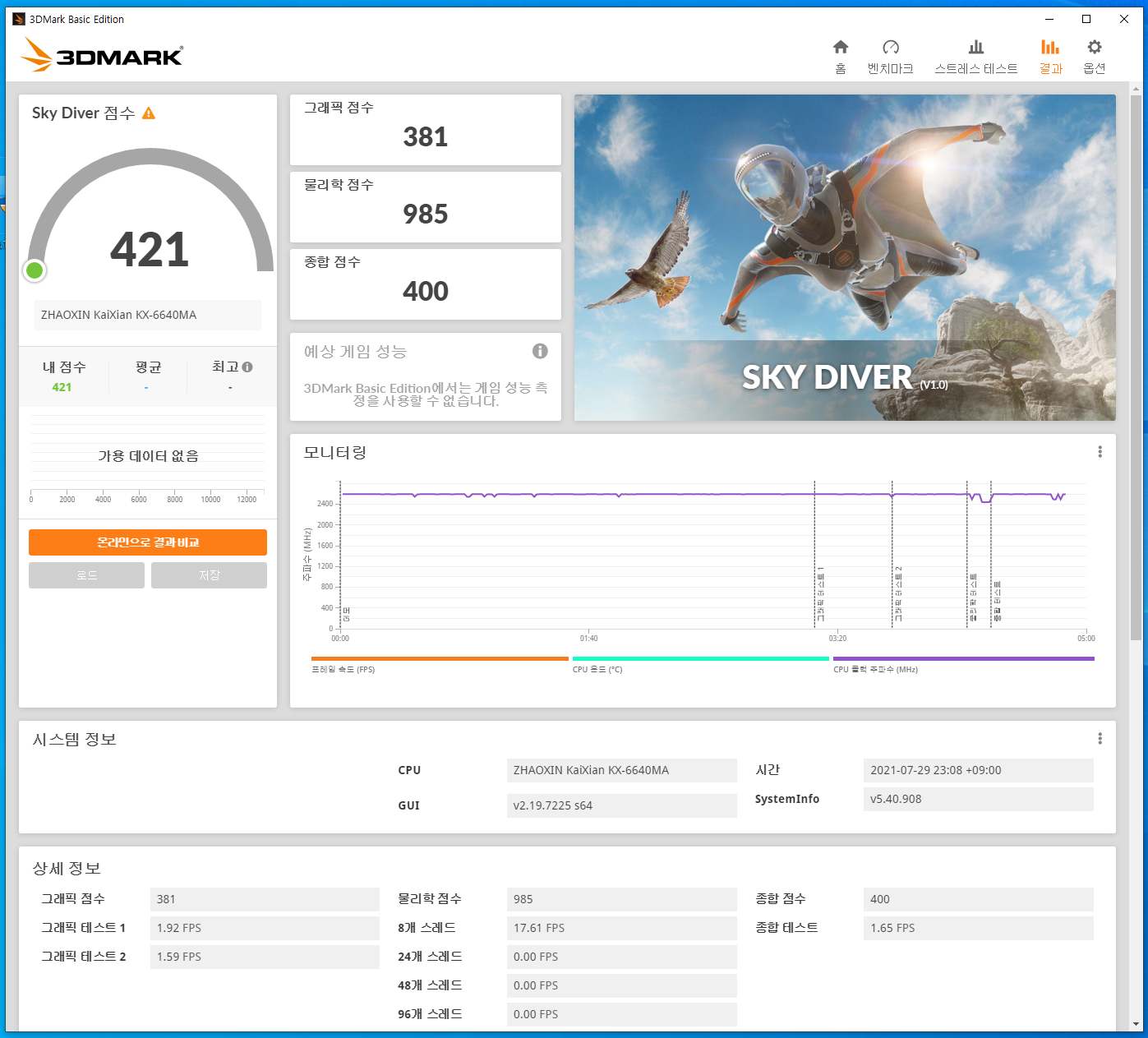The height and width of the screenshot is (1038, 1148).
Task: Open the Benchmark (벤치마크) tab
Action: point(890,57)
